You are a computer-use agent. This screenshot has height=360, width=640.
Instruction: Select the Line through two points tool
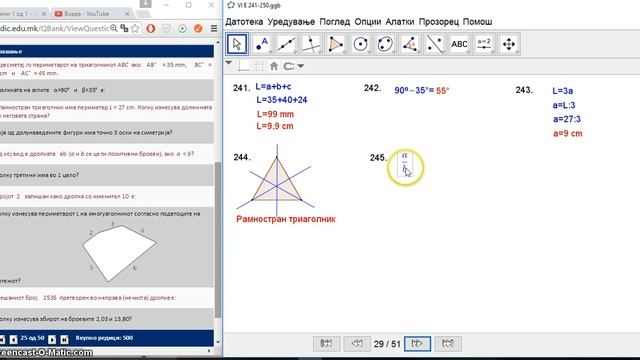(286, 44)
